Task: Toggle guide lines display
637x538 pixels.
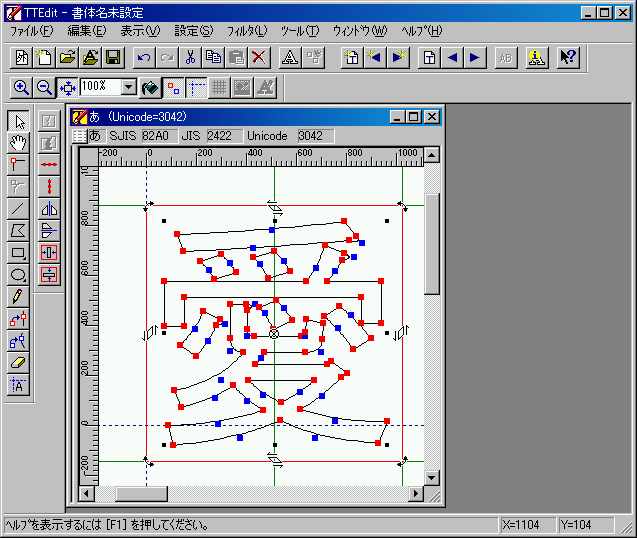Action: pos(196,87)
